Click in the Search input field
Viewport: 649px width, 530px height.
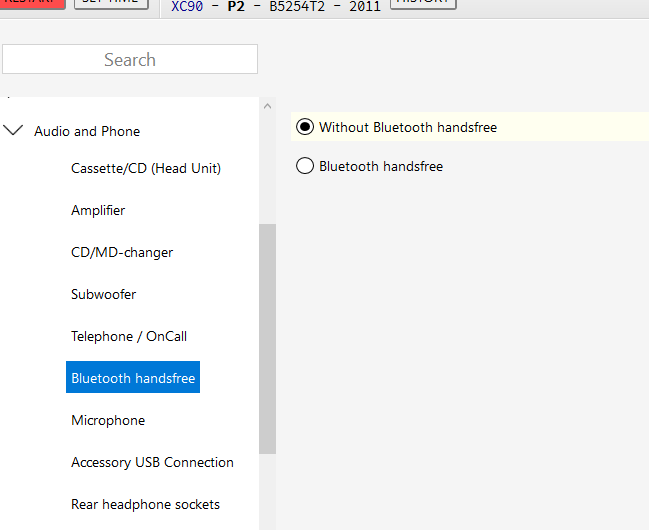tap(130, 59)
